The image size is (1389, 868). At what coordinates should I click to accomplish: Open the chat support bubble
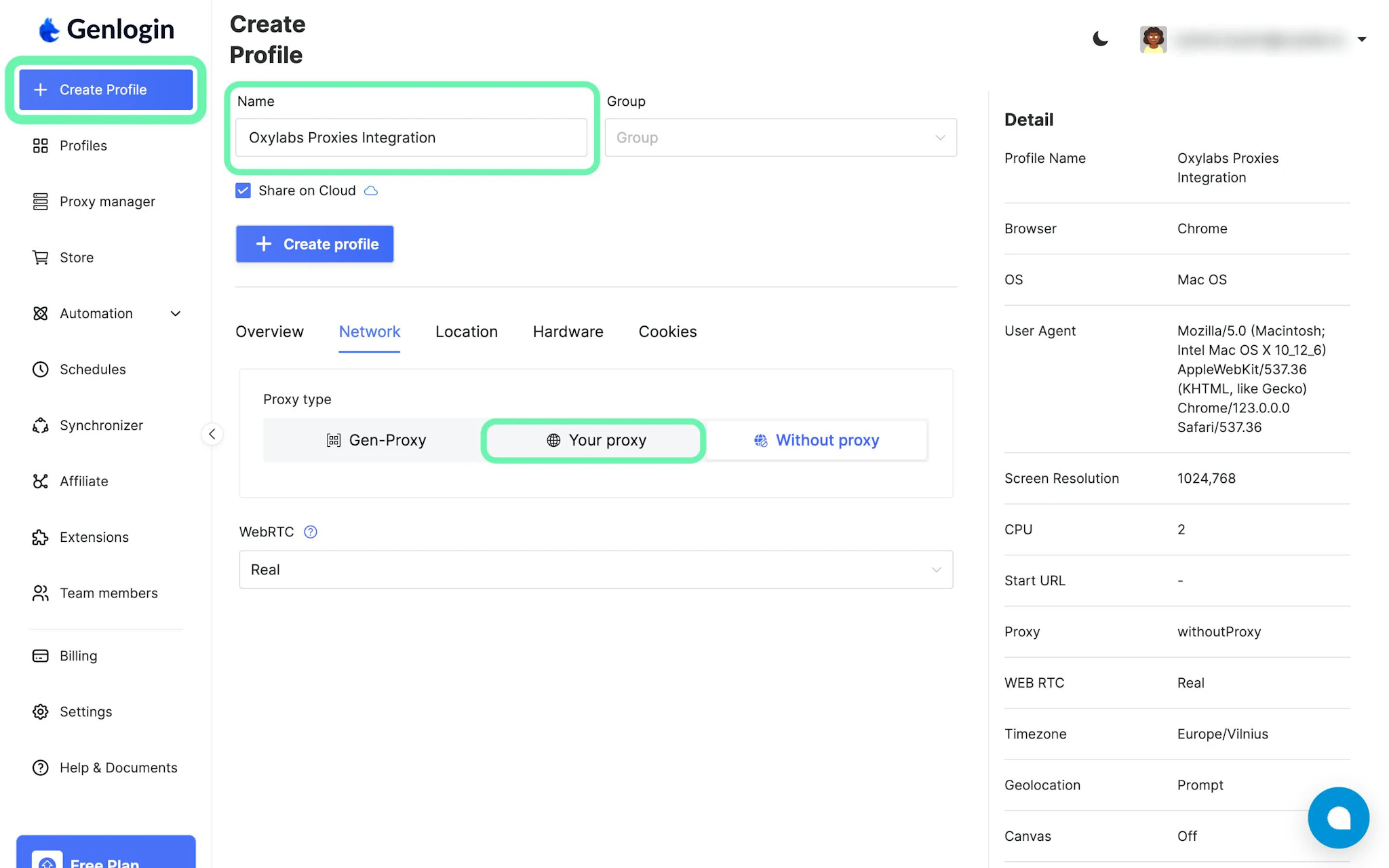[x=1338, y=818]
